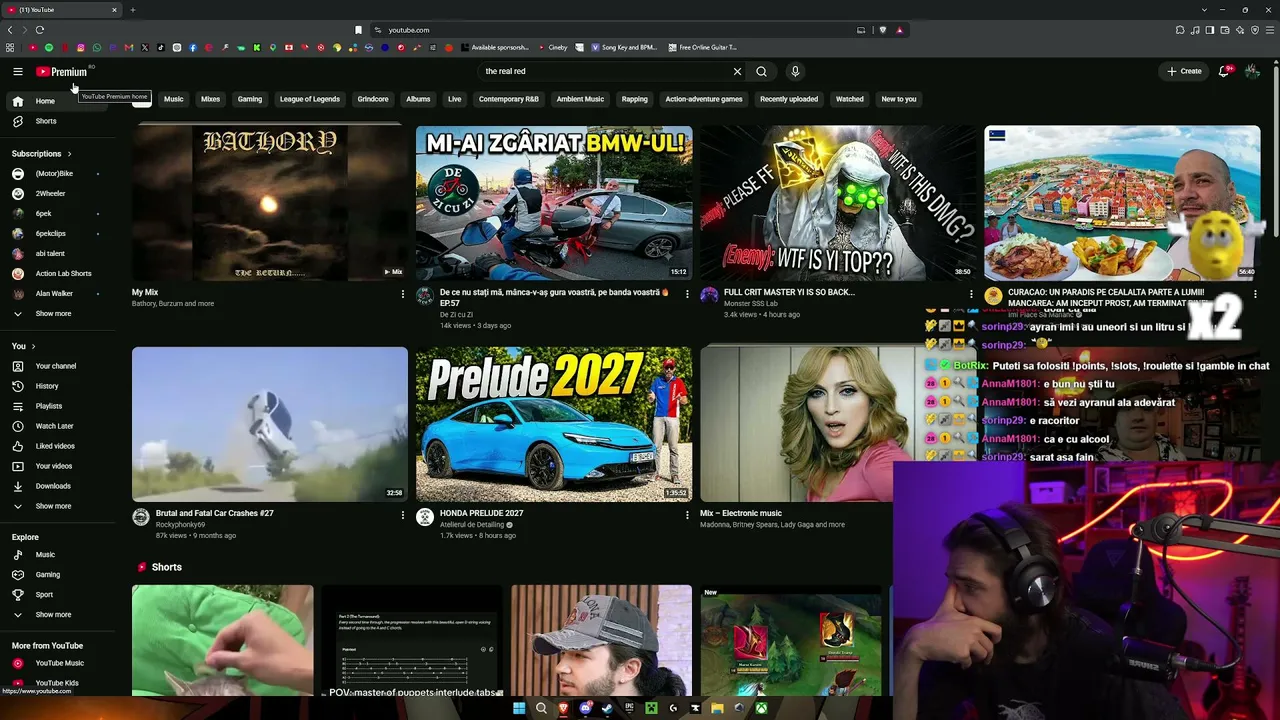1280x720 pixels.
Task: Open Downloads in the sidebar
Action: click(56, 486)
